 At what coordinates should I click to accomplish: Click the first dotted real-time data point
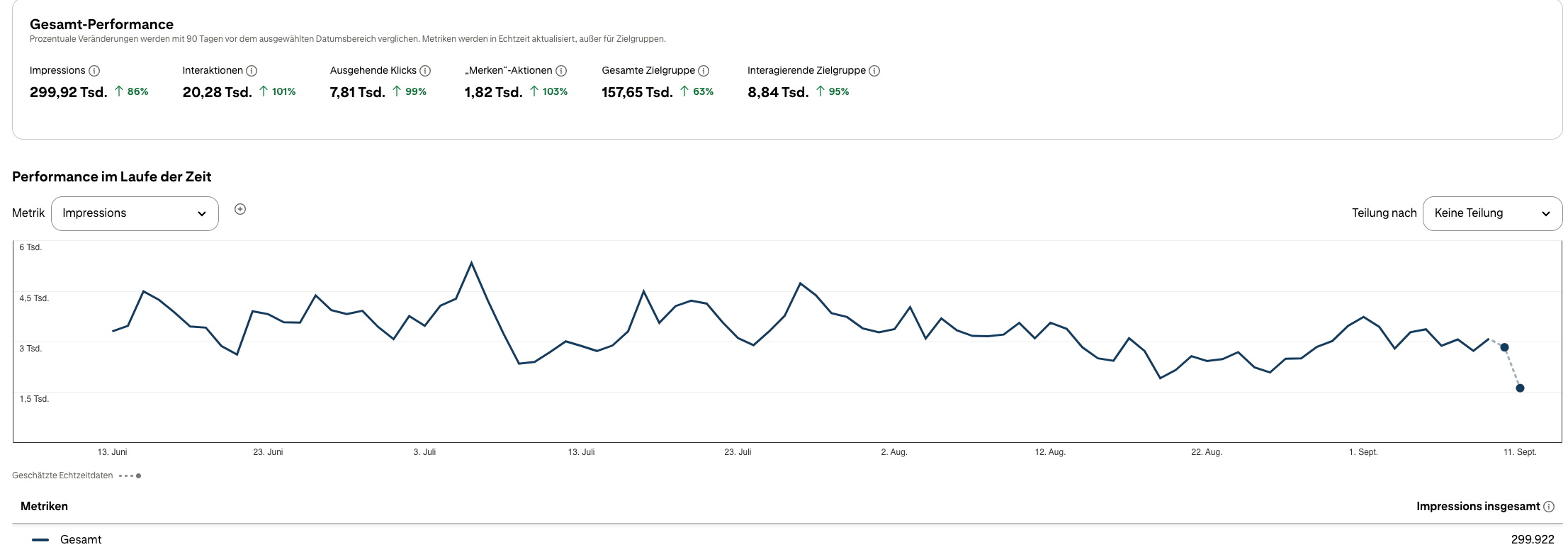pos(1504,347)
